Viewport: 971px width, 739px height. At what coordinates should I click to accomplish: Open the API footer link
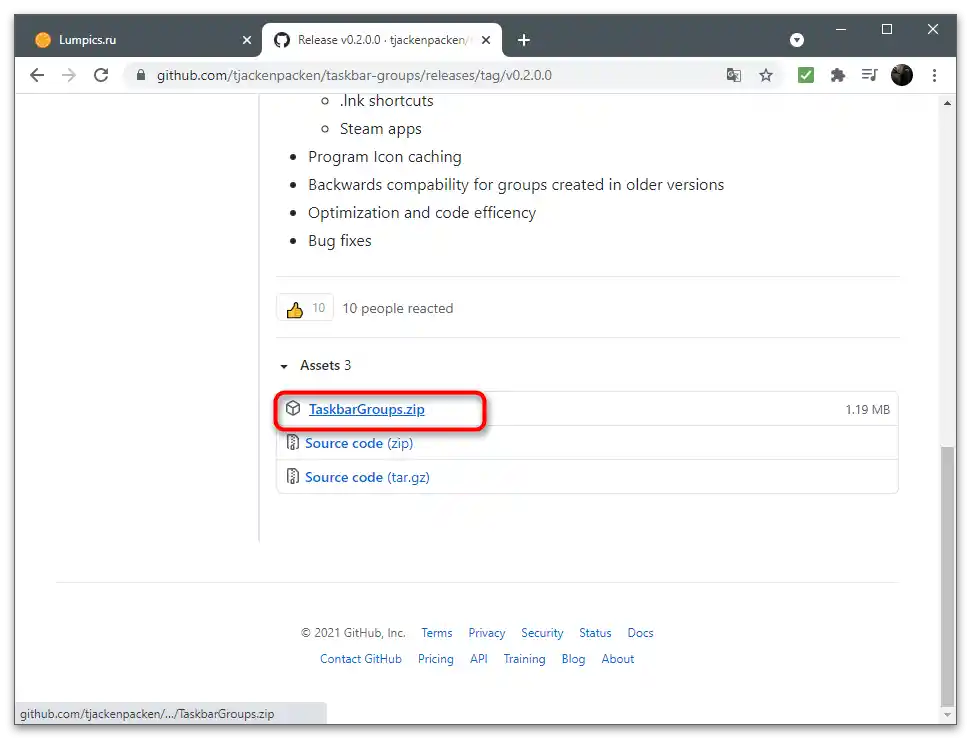coord(479,659)
